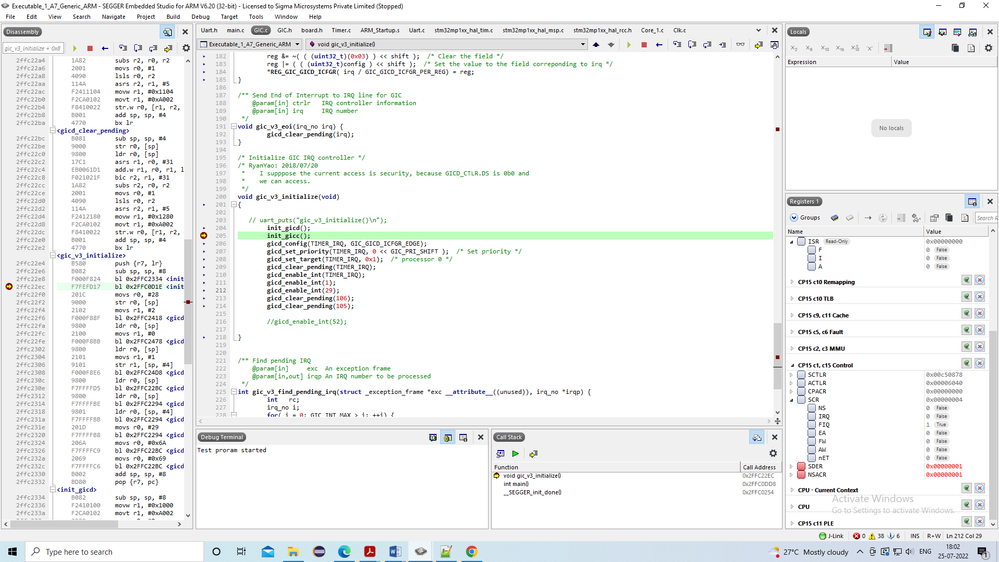This screenshot has height=562, width=999.
Task: Open File Explorer from the taskbar
Action: point(293,552)
